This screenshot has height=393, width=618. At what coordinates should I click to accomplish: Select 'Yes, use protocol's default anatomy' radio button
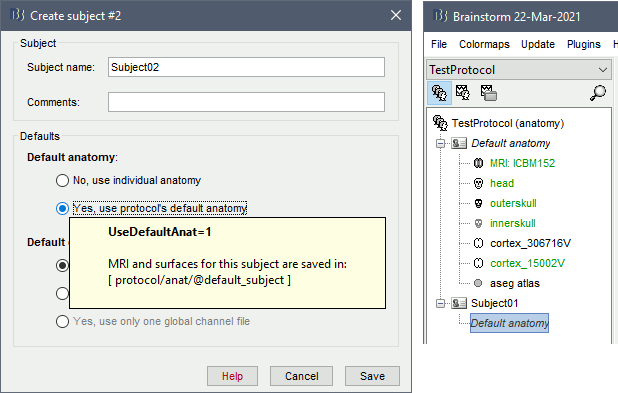[62, 208]
